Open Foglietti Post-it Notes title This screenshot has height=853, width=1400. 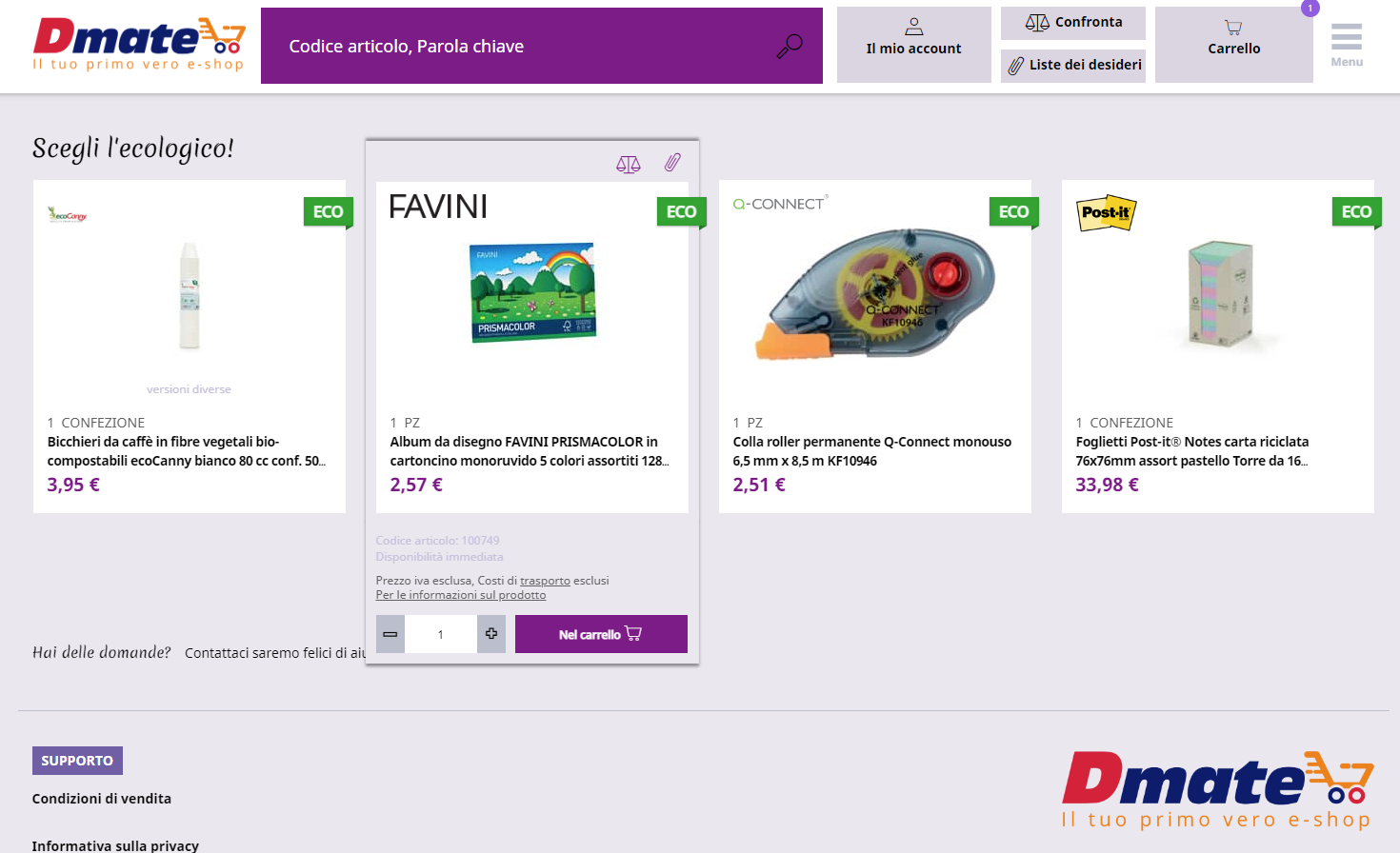click(1192, 451)
